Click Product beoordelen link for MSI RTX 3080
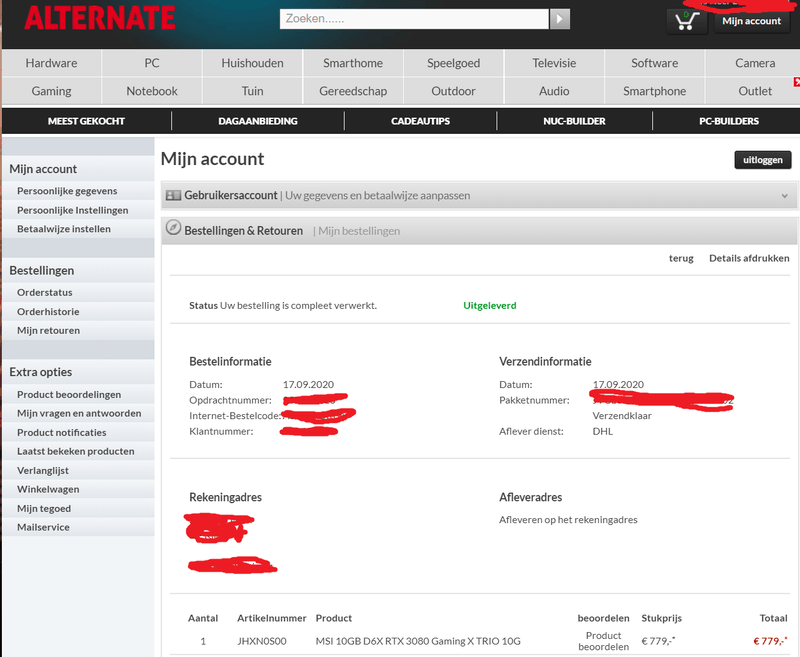The height and width of the screenshot is (657, 800). [x=604, y=641]
